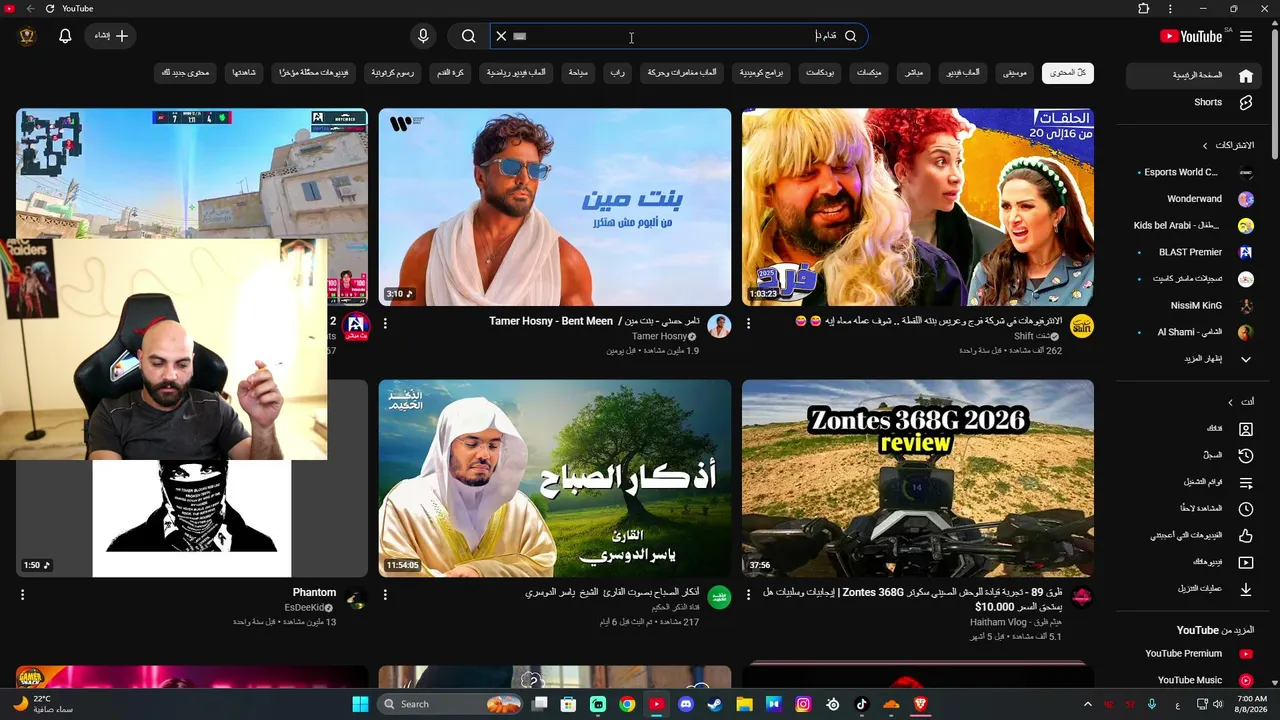Show hidden system tray icons

(x=1087, y=704)
